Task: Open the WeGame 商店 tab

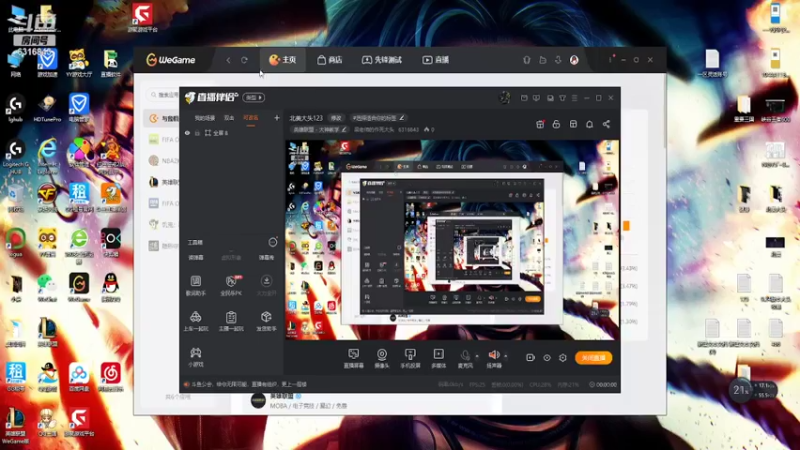Action: 330,60
